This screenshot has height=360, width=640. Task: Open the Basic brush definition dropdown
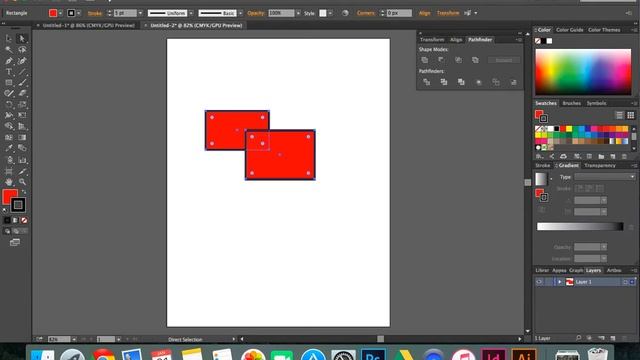pyautogui.click(x=240, y=13)
